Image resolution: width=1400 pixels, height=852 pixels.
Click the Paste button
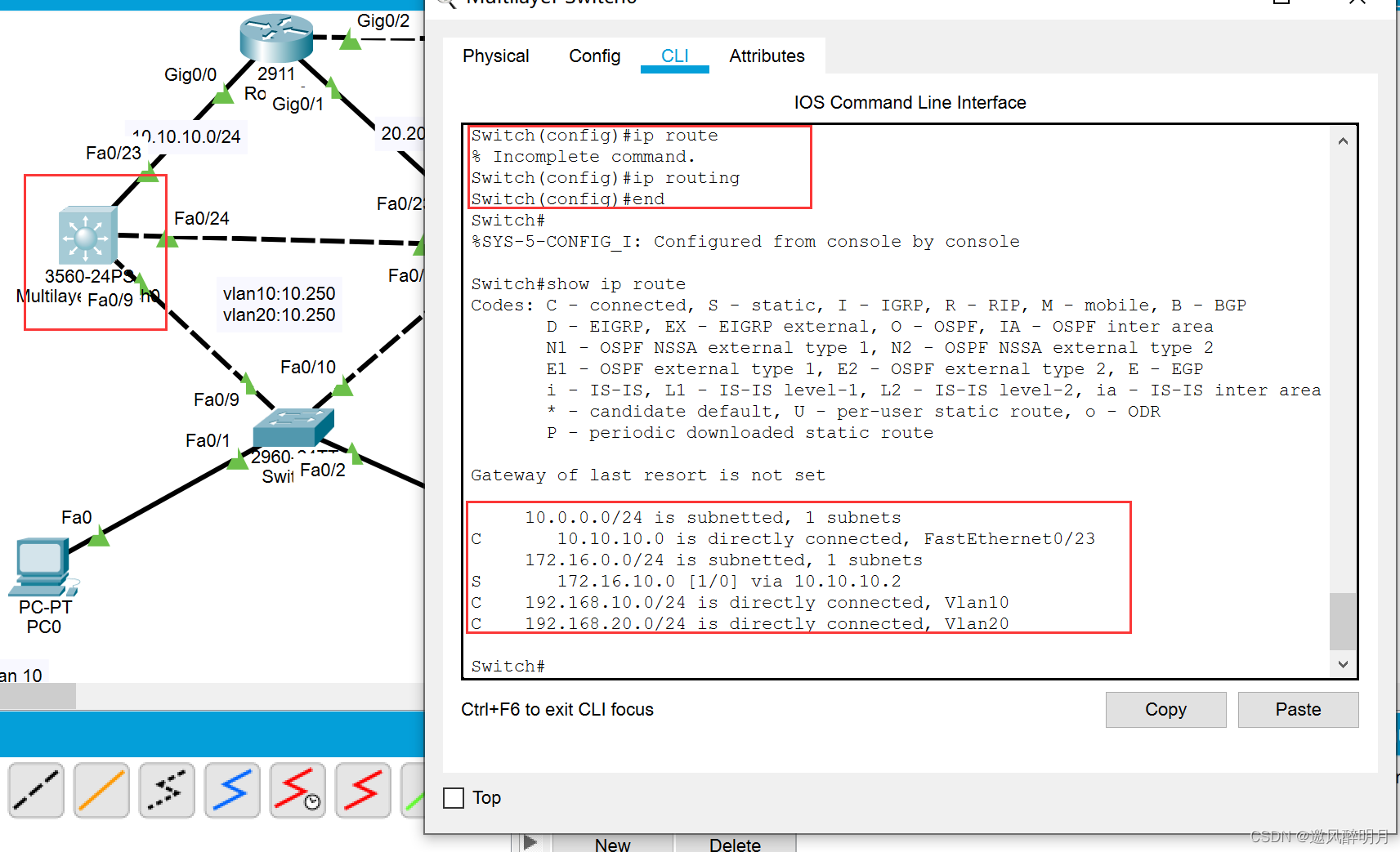[x=1298, y=709]
